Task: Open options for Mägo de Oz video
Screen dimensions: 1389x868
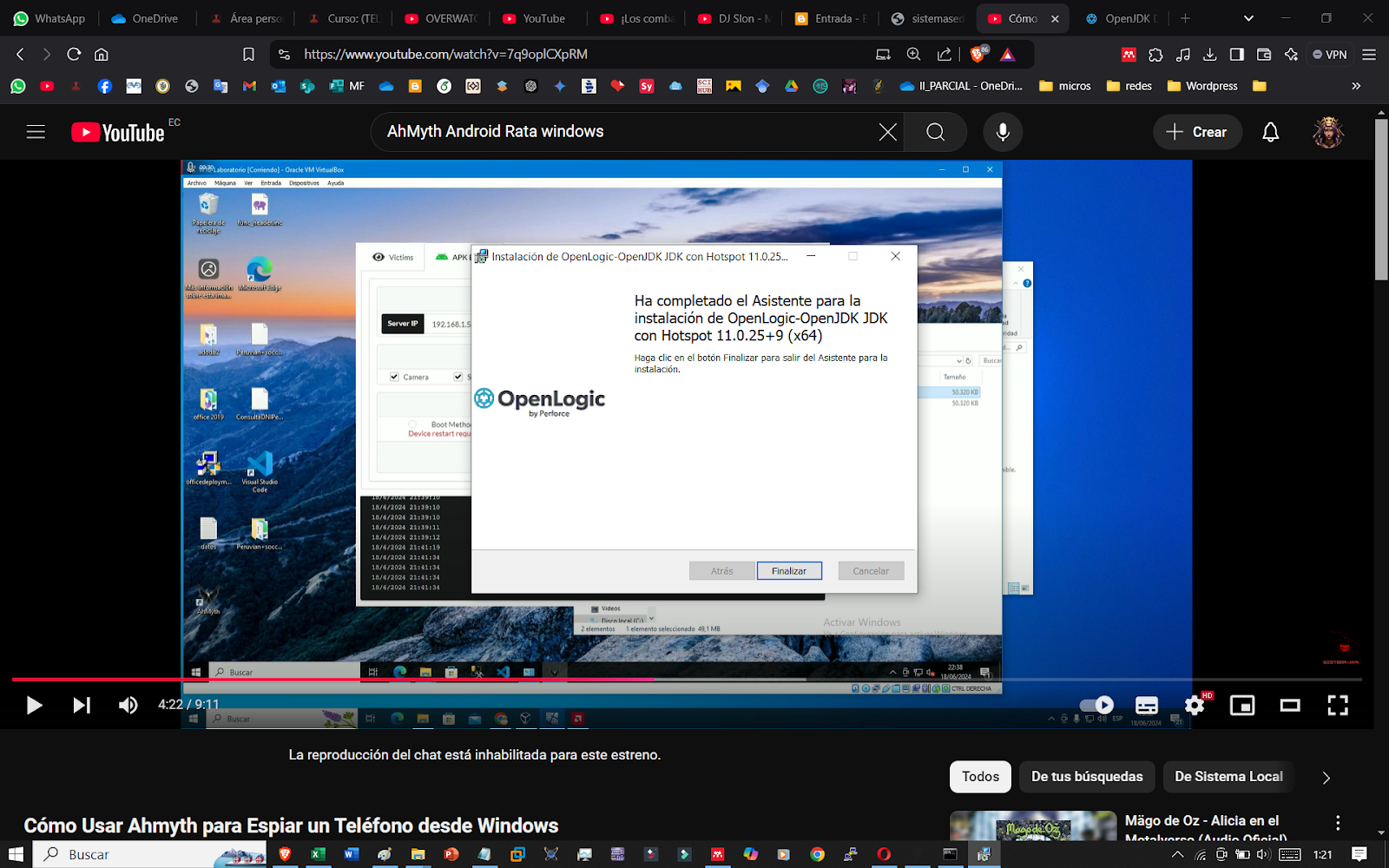Action: [1338, 822]
